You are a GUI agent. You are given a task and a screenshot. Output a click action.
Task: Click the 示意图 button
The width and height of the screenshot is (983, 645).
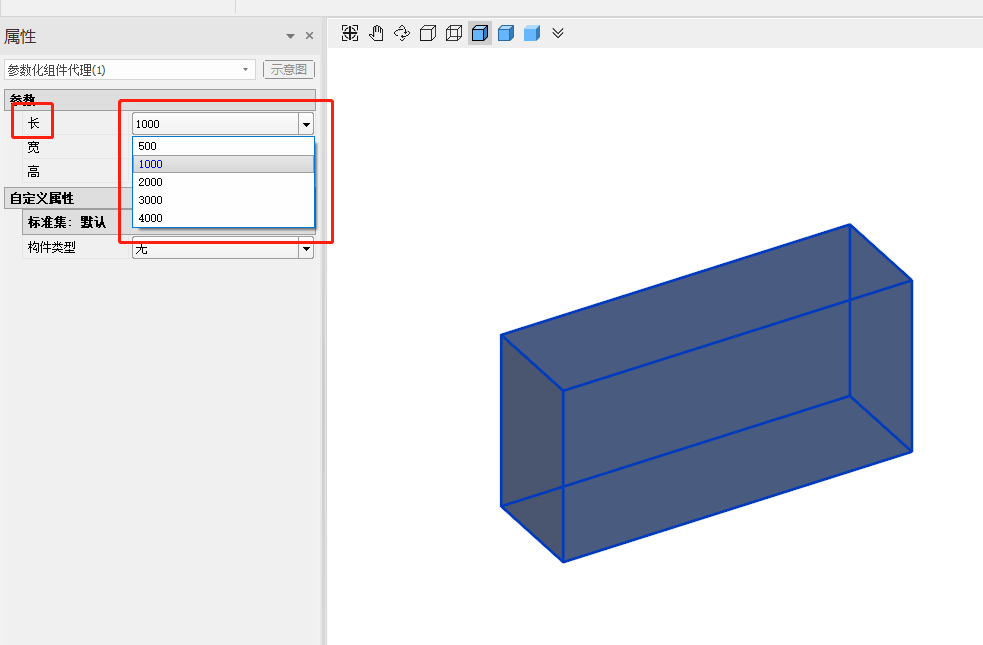coord(289,70)
